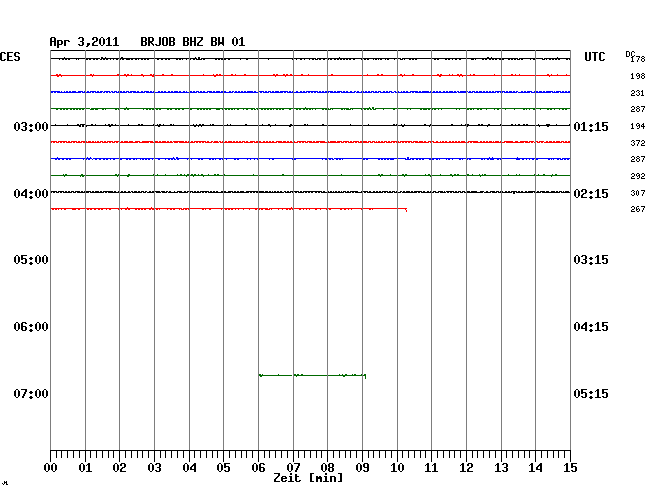The image size is (650, 494).
Task: Click the UTC time label 03:15
Action: point(591,260)
